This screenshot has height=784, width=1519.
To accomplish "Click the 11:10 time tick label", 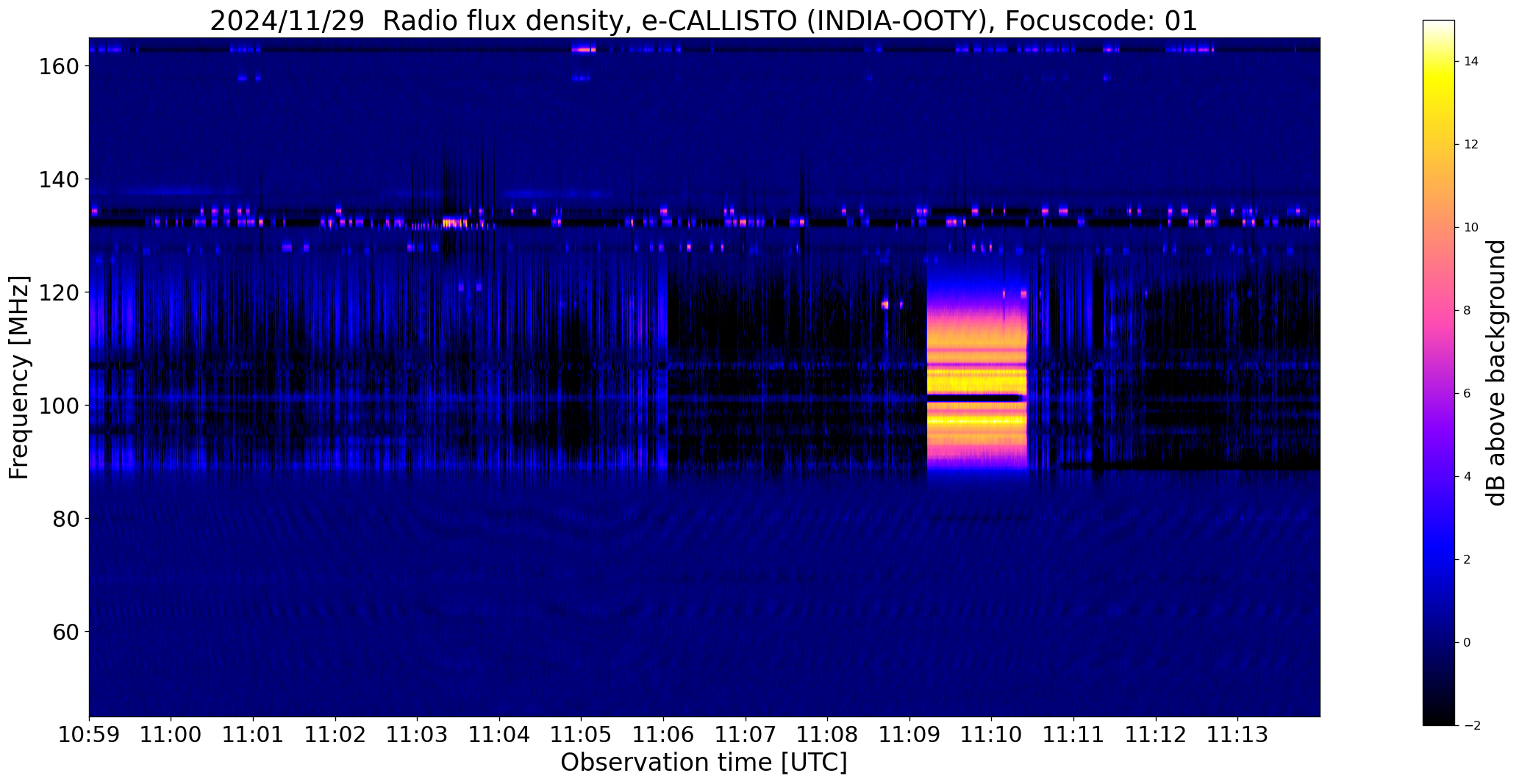I will pos(992,735).
